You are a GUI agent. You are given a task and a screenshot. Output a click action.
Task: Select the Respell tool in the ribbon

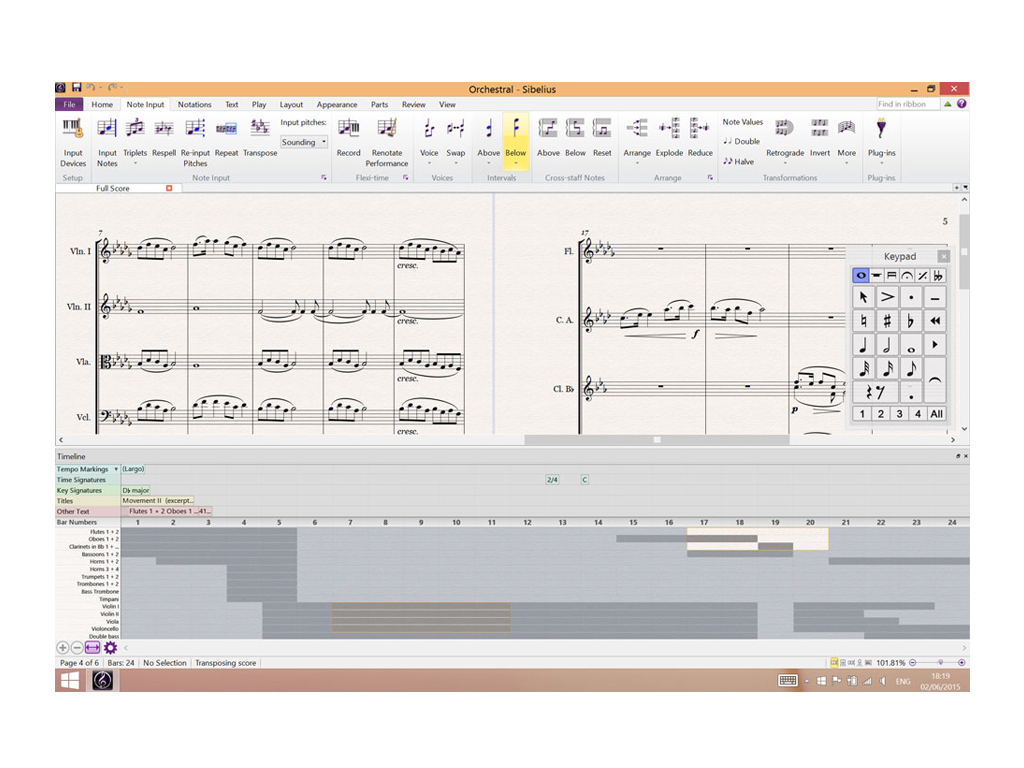click(164, 129)
